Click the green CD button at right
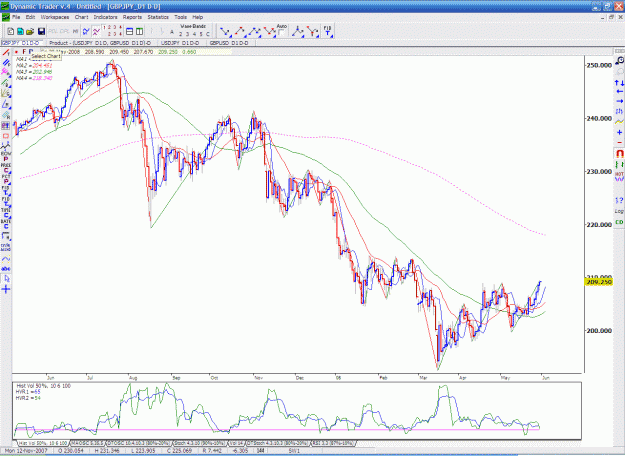The image size is (625, 456). pos(619,222)
